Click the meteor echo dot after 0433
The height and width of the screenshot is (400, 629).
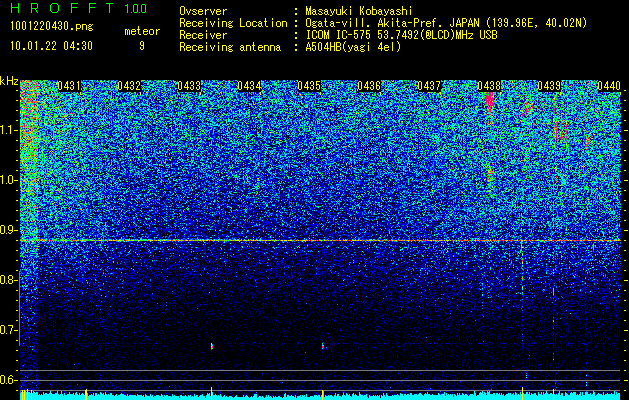[212, 346]
